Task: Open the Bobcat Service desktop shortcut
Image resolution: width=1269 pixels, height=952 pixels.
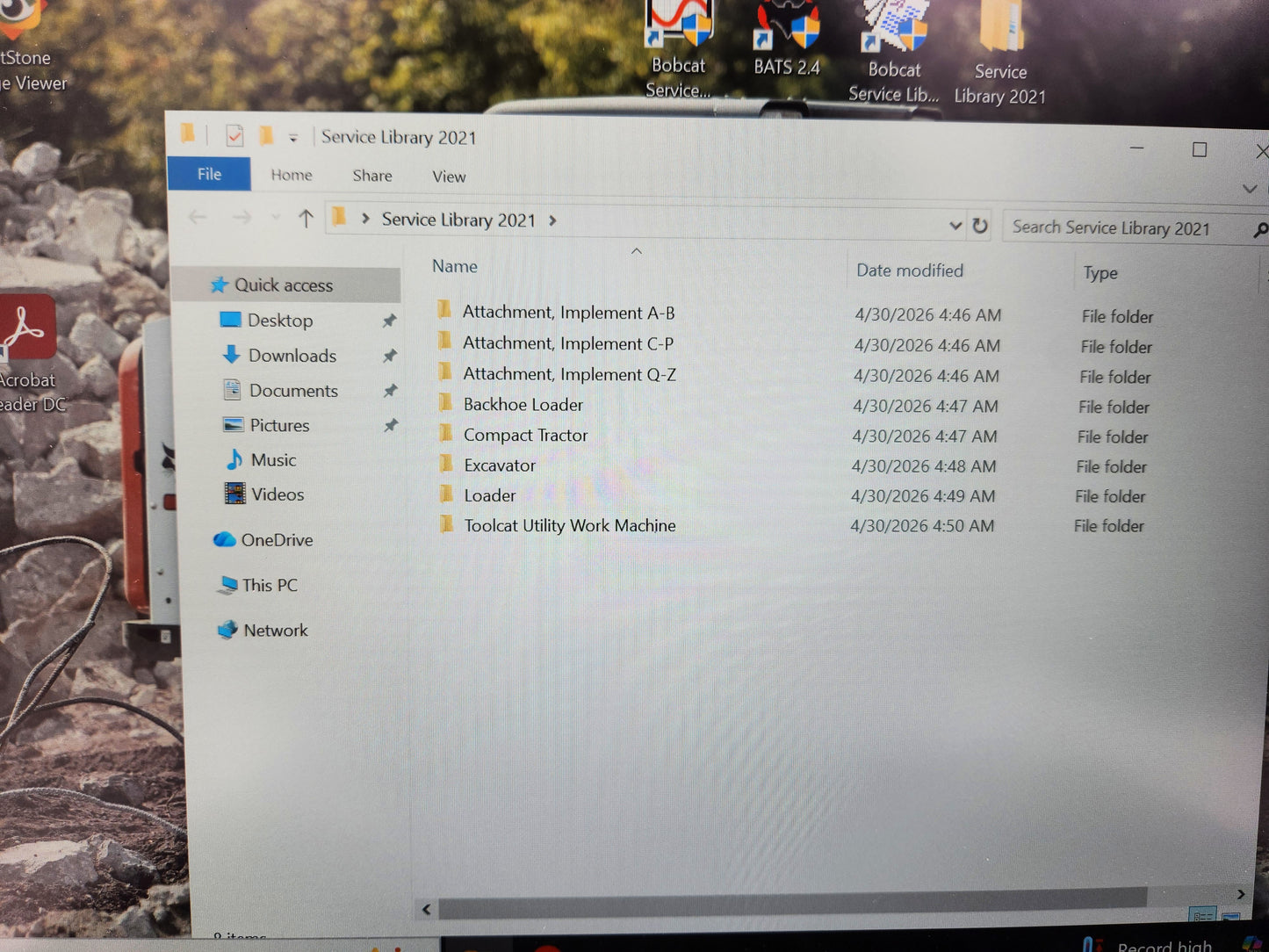Action: 678,48
